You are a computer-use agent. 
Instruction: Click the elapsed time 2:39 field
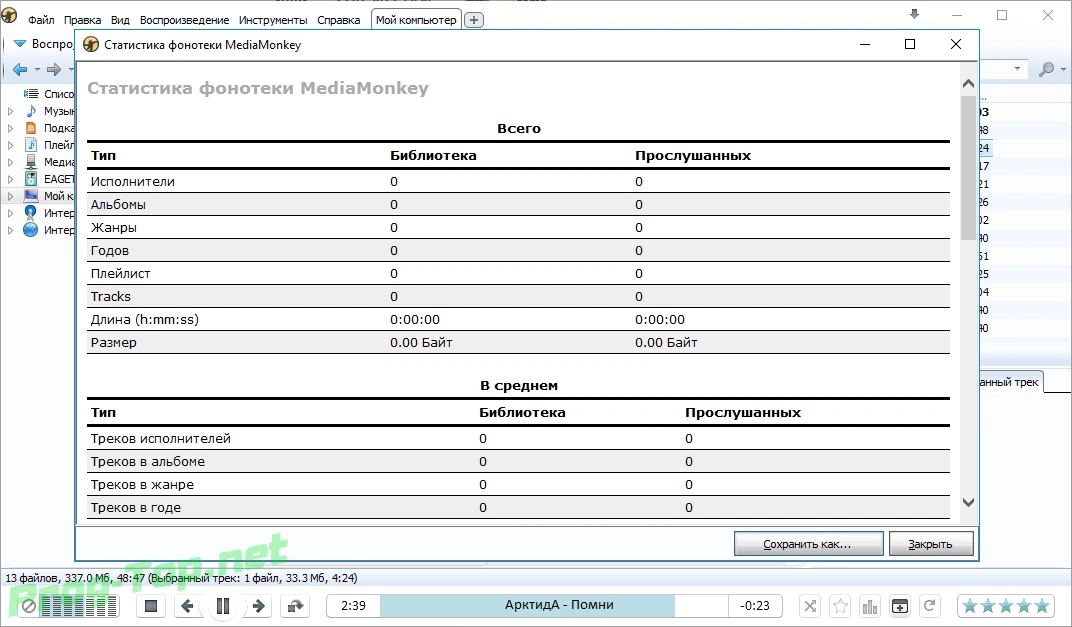point(353,606)
